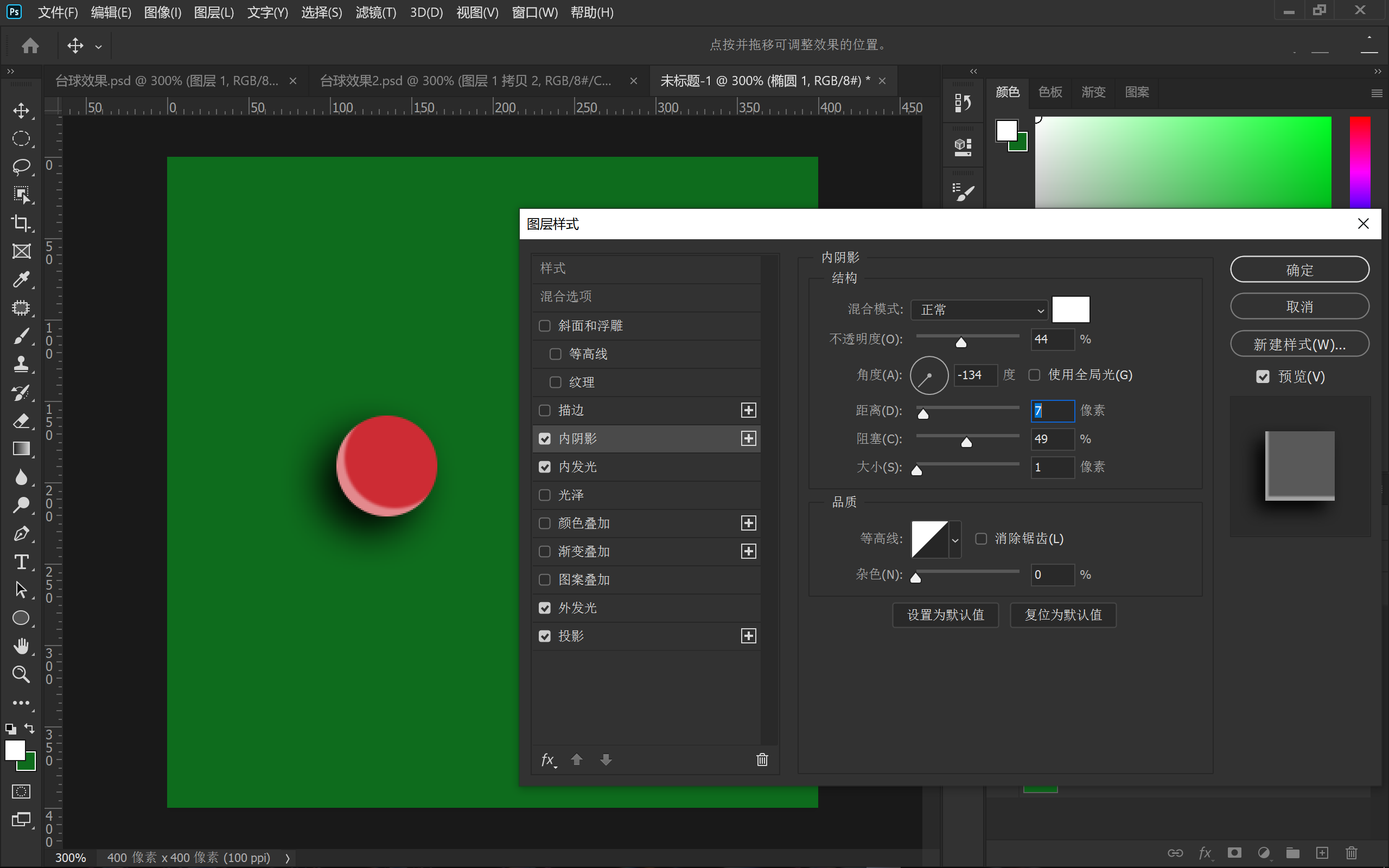Enable the 斜面和浮雕 checkbox

click(545, 325)
